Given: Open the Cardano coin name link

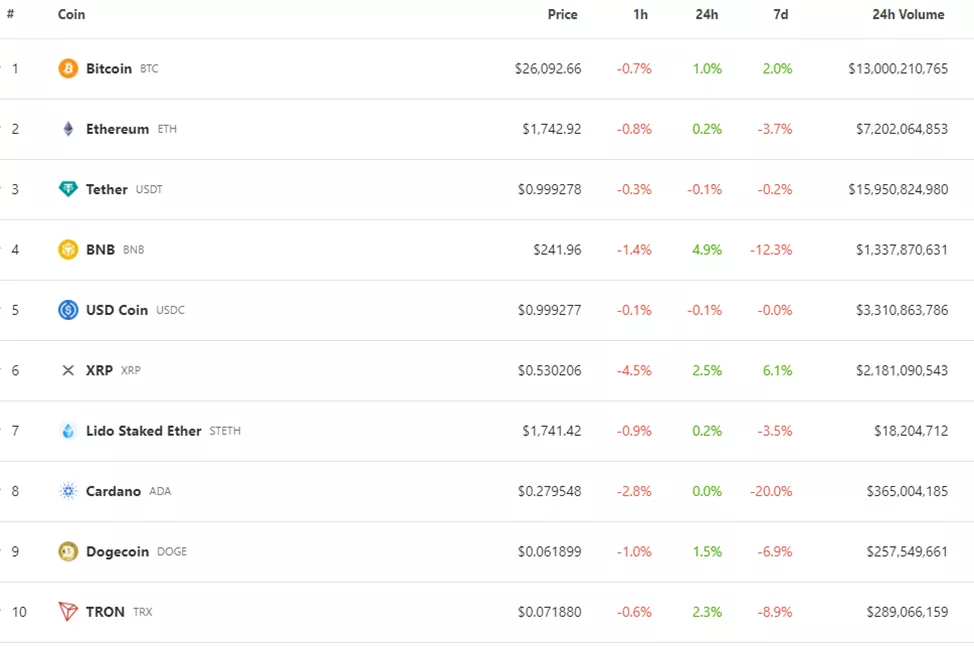Looking at the screenshot, I should coord(113,491).
